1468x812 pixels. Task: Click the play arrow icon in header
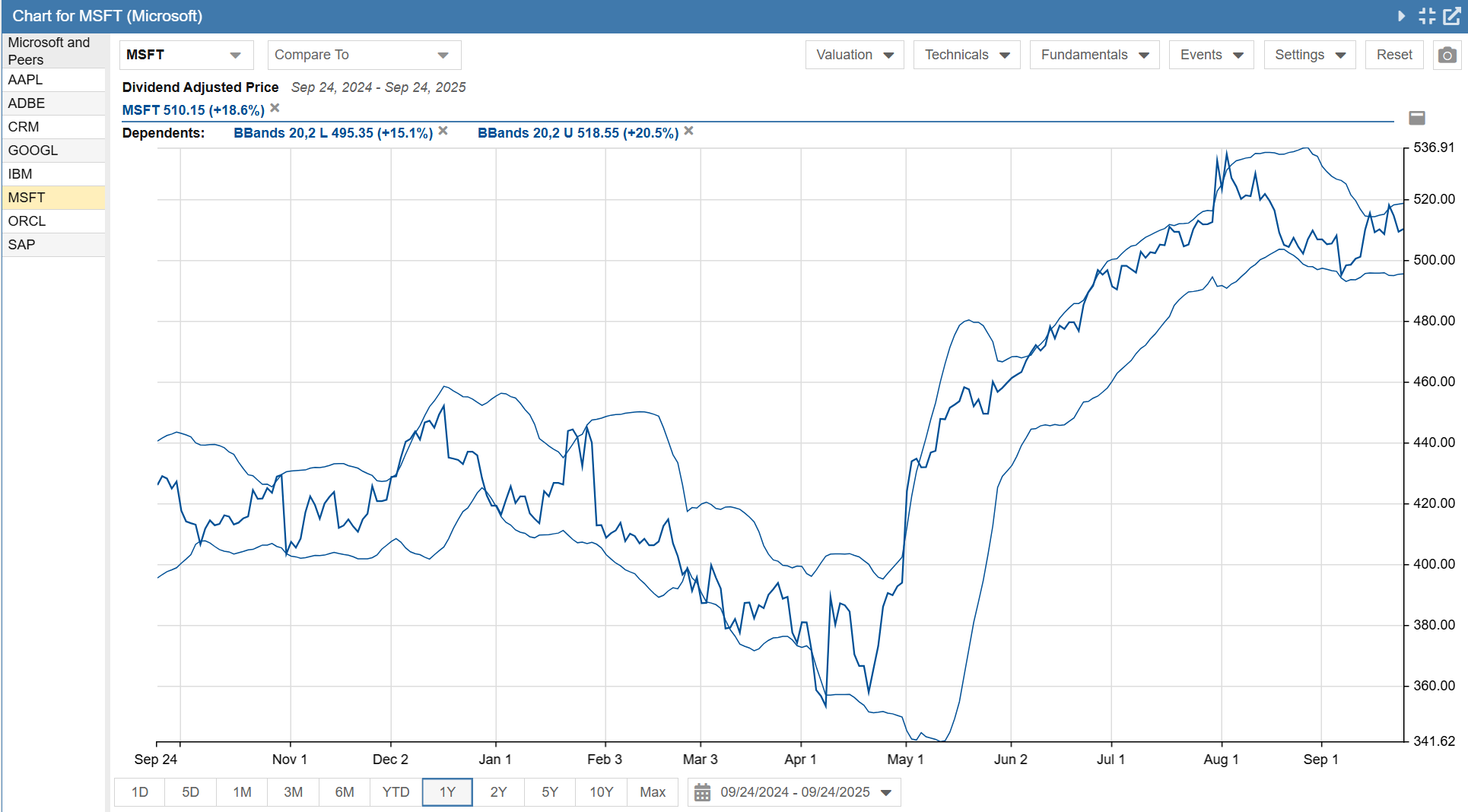[x=1401, y=16]
